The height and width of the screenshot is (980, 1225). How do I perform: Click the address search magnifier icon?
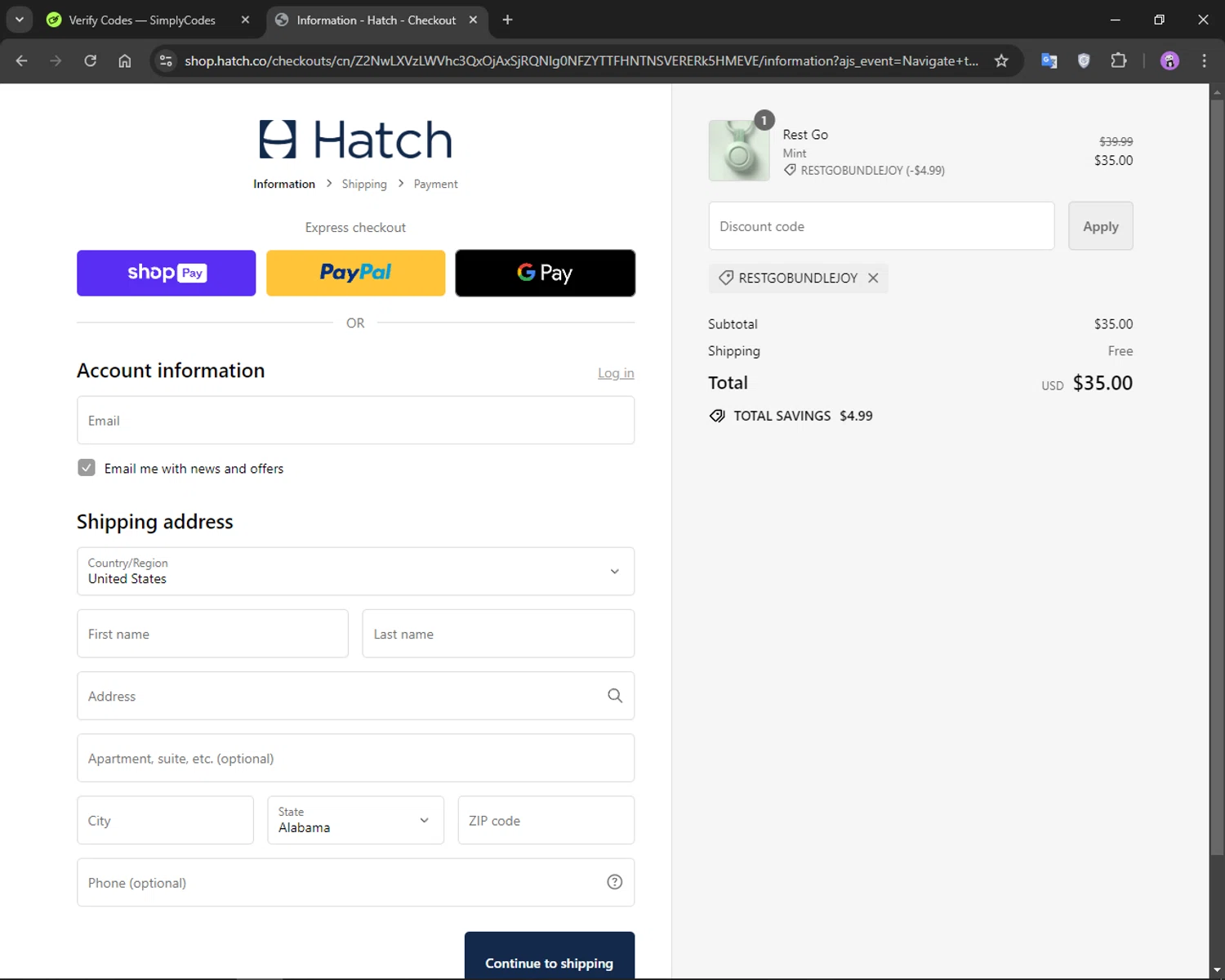click(x=615, y=695)
